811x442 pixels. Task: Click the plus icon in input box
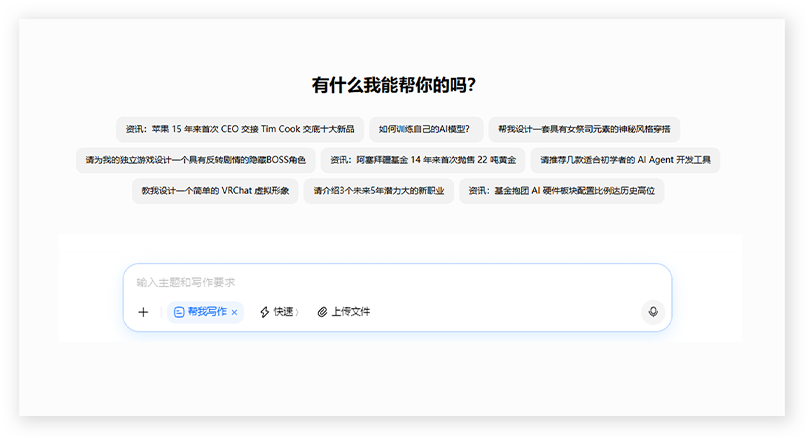143,312
